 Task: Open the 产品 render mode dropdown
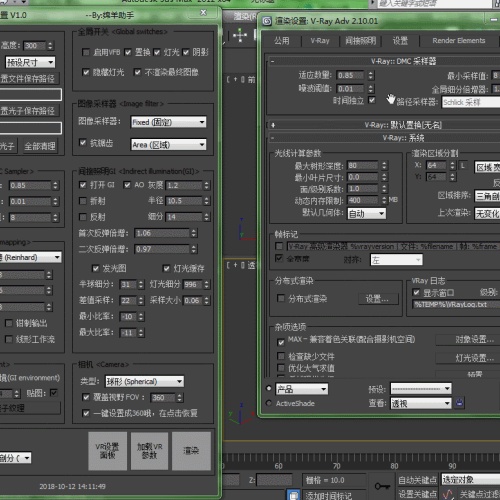302,389
